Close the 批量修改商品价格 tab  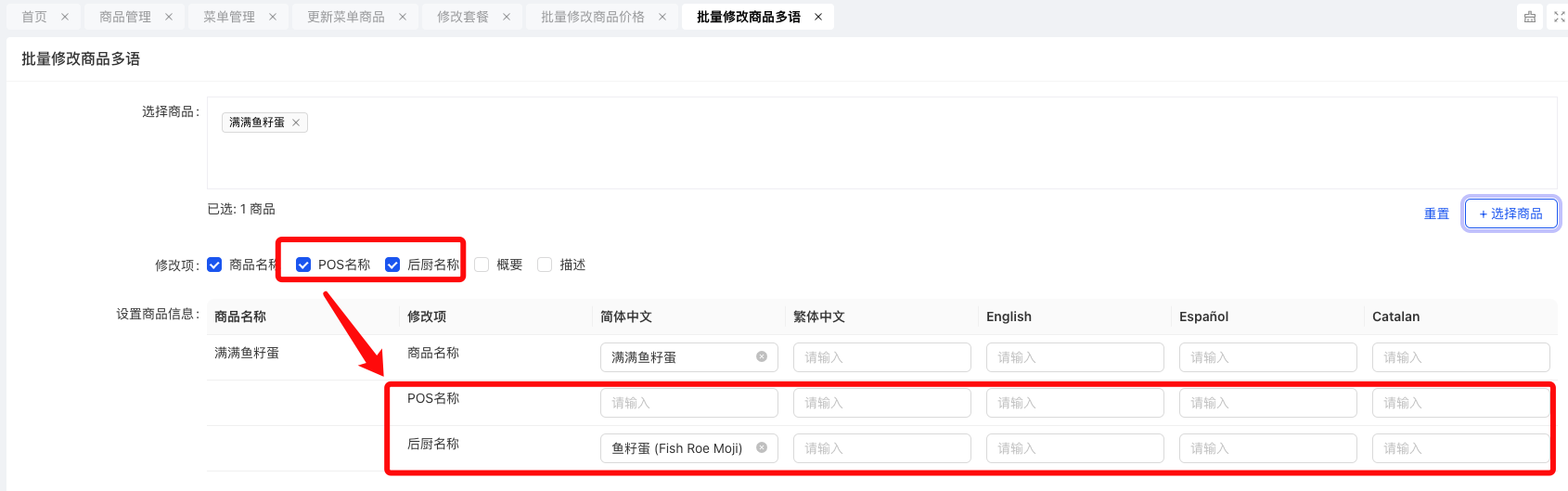[662, 17]
